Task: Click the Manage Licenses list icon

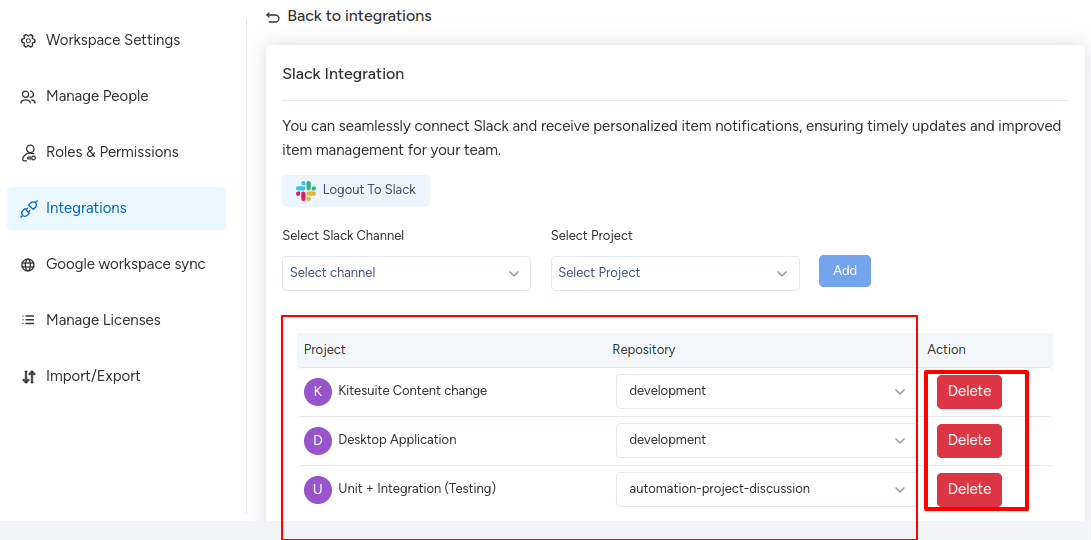Action: pos(28,321)
